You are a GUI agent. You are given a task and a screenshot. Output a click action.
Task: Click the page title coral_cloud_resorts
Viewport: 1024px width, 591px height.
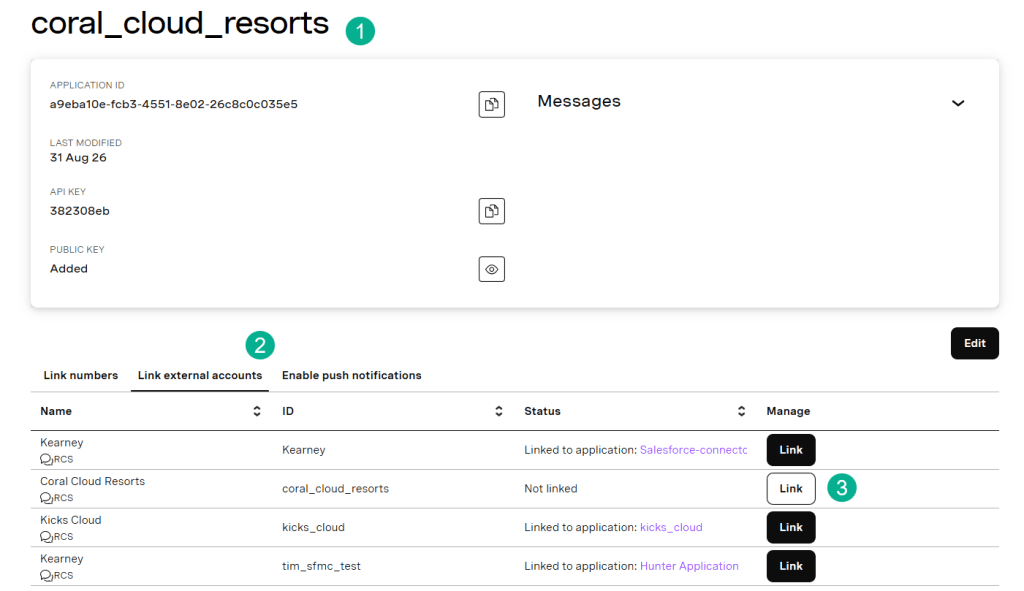click(x=180, y=24)
